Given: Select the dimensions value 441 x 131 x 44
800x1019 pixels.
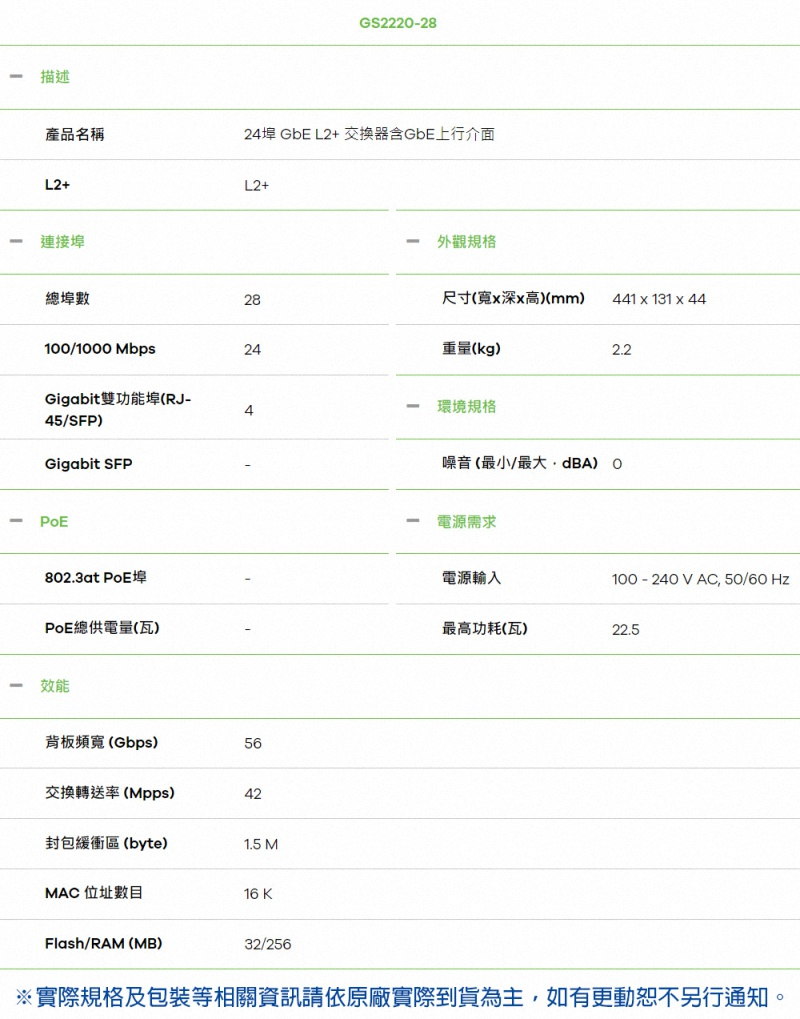Looking at the screenshot, I should pos(659,299).
